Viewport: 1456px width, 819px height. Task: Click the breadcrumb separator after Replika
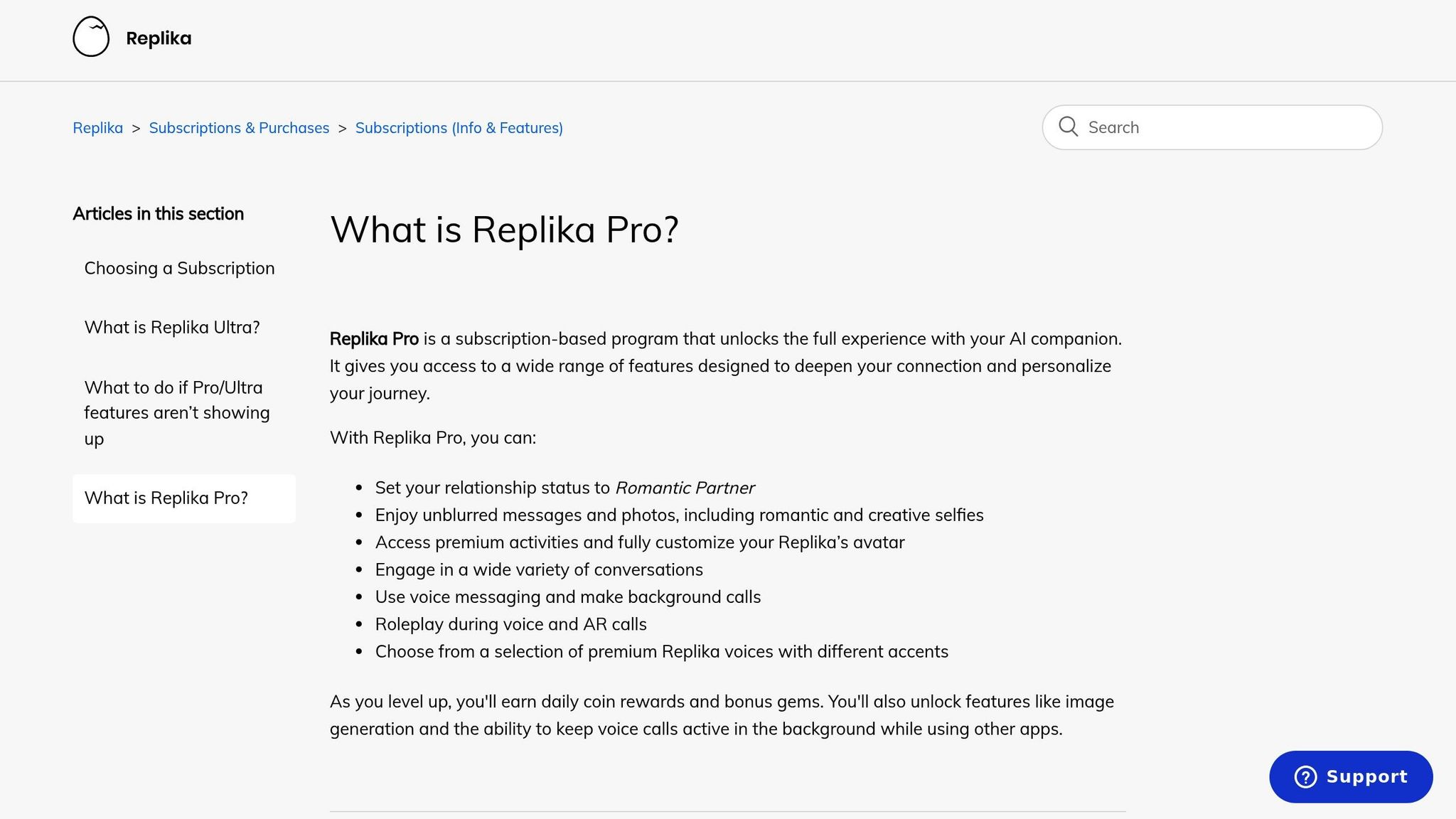click(x=134, y=128)
